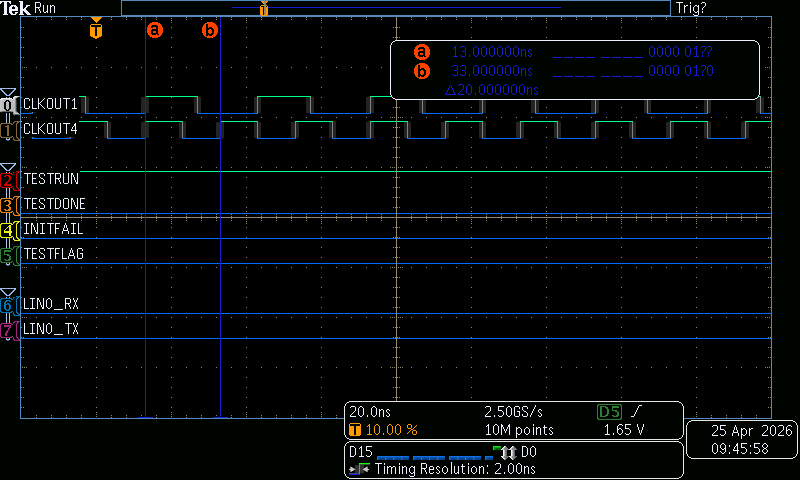Select channel 4 badge for INITFAIL
Screen dimensions: 800x480
click(8, 230)
